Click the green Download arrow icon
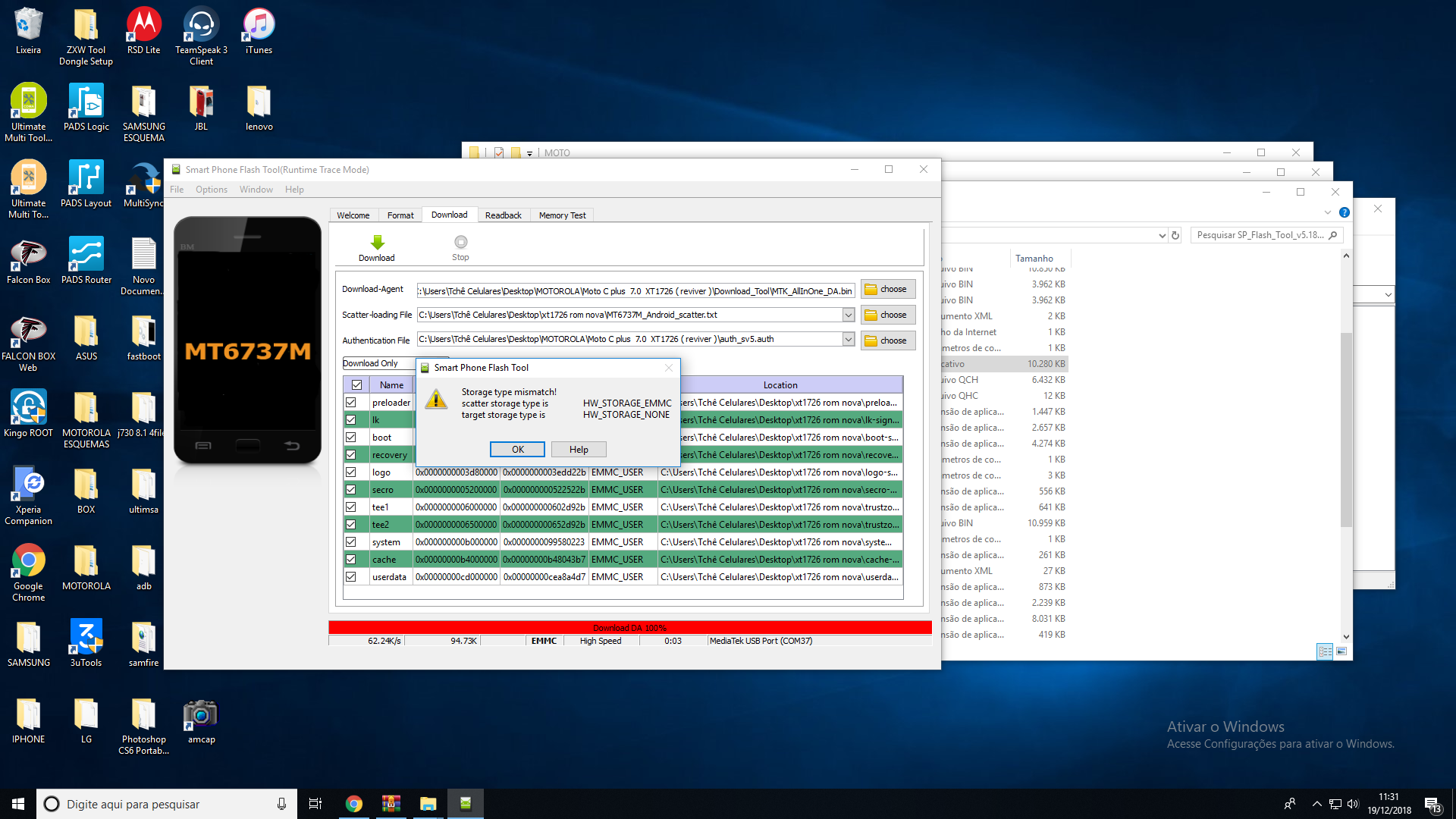The height and width of the screenshot is (819, 1456). click(x=377, y=242)
